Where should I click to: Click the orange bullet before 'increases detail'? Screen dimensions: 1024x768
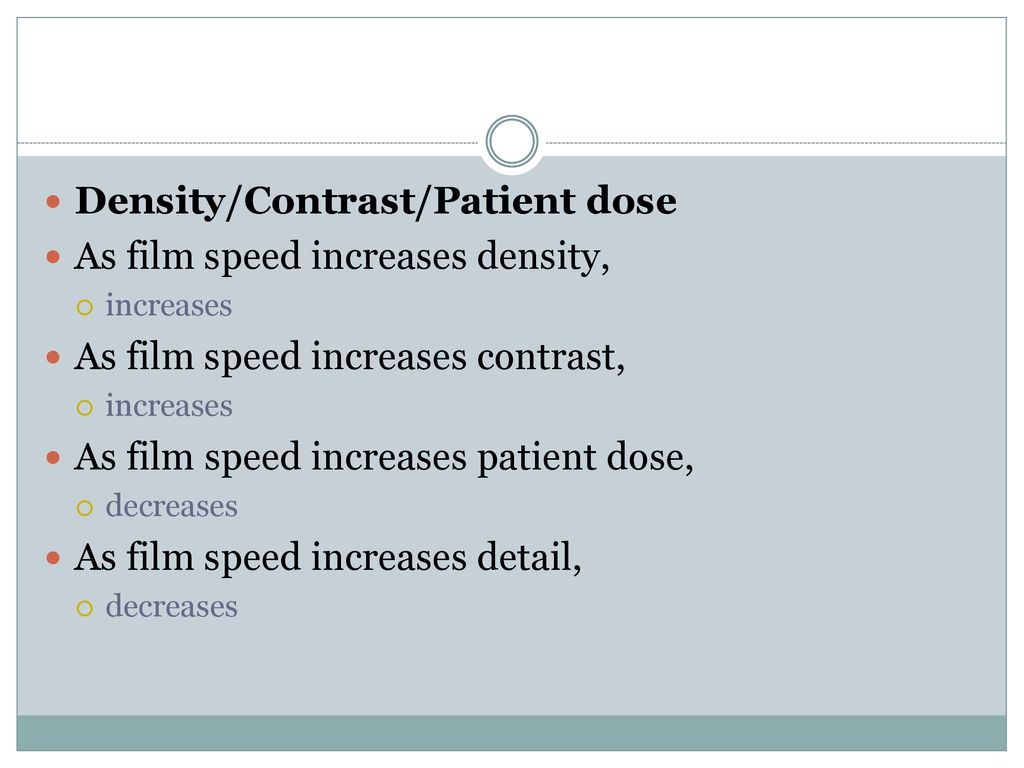point(54,558)
